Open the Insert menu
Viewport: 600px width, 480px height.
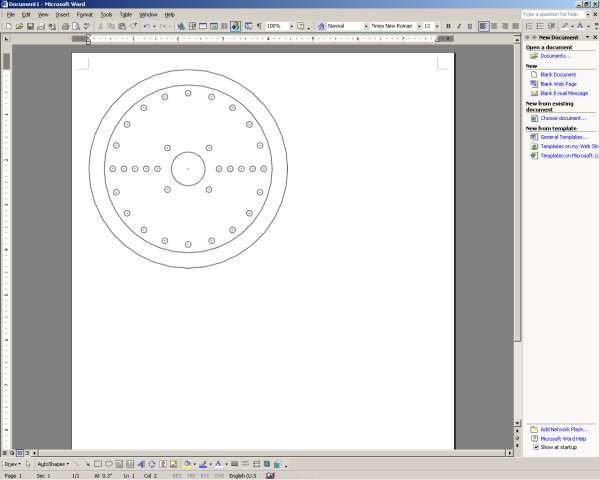62,15
